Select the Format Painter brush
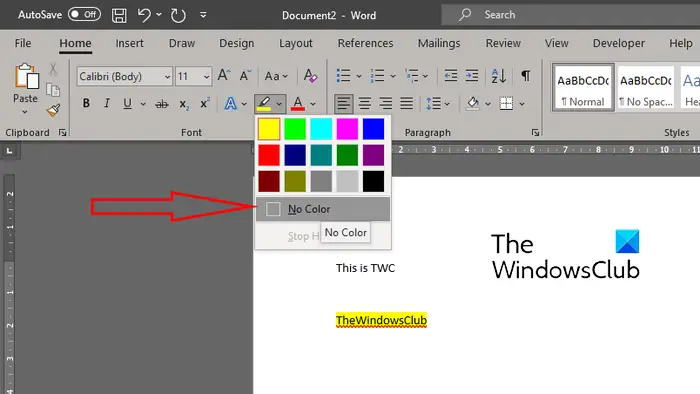This screenshot has width=700, height=394. pos(53,110)
